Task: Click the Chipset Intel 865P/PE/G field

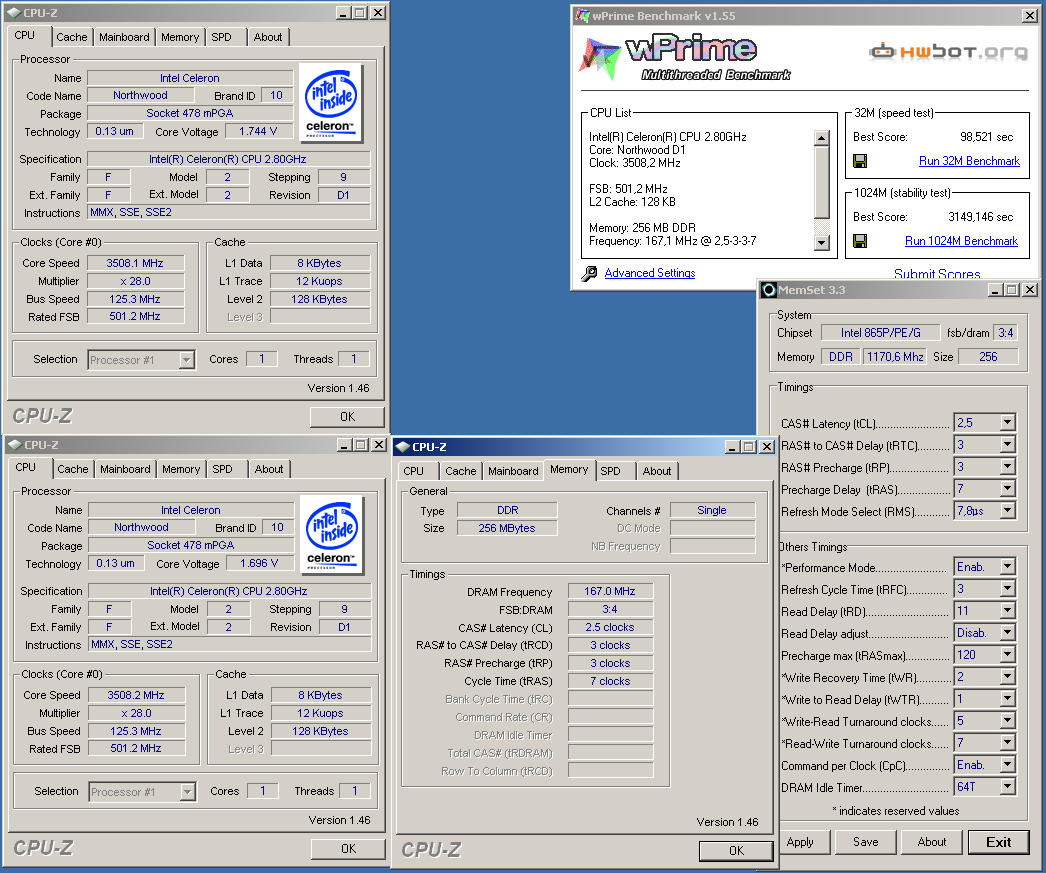Action: [x=881, y=333]
